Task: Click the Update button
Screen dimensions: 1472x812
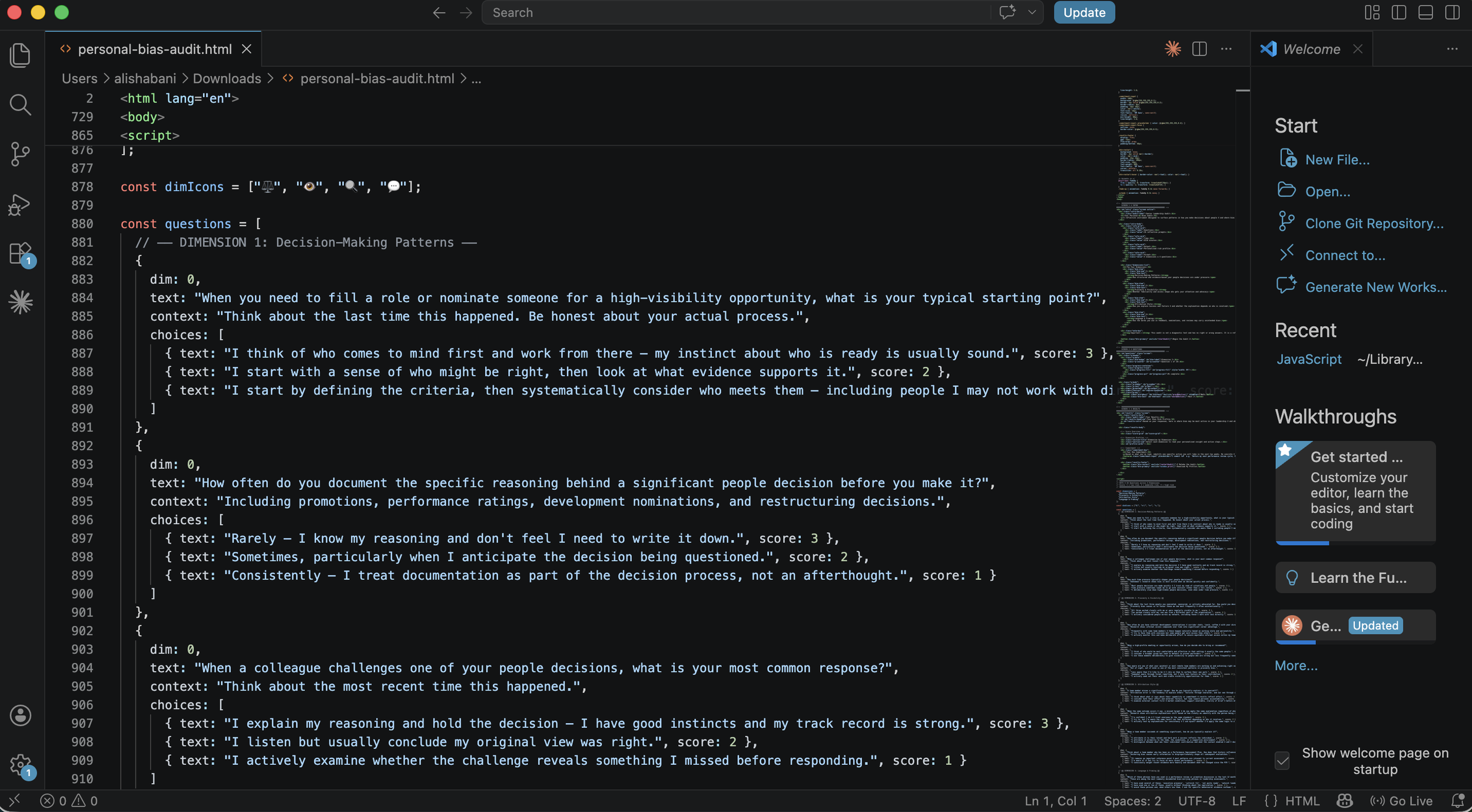Action: (1084, 12)
